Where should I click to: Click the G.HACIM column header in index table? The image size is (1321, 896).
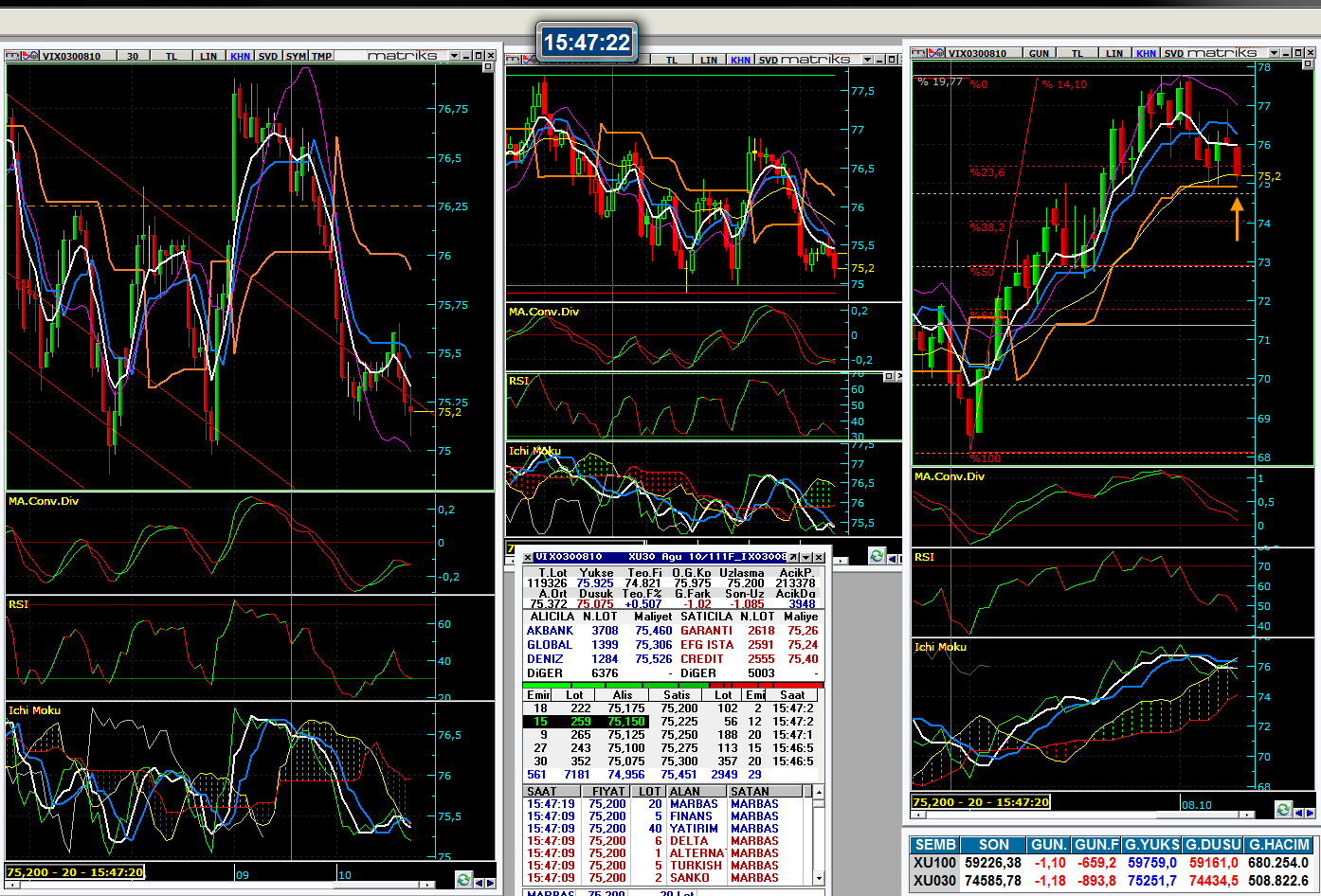[1278, 845]
